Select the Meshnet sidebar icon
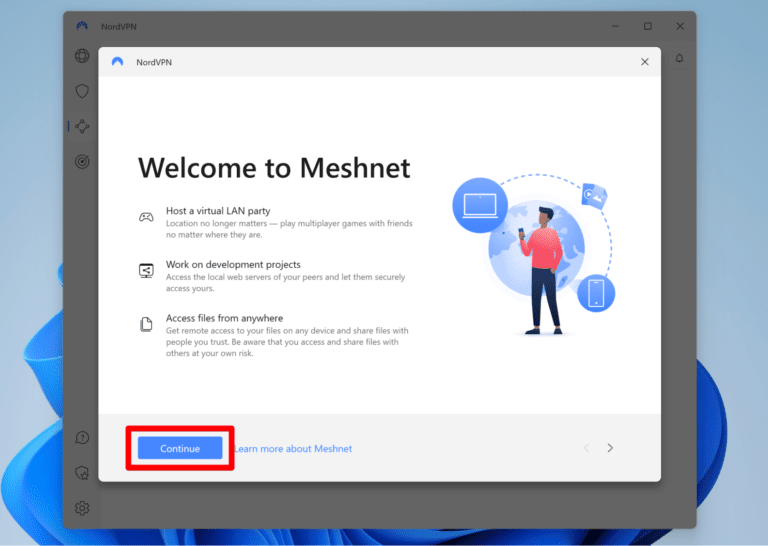Image resolution: width=768 pixels, height=546 pixels. [82, 126]
